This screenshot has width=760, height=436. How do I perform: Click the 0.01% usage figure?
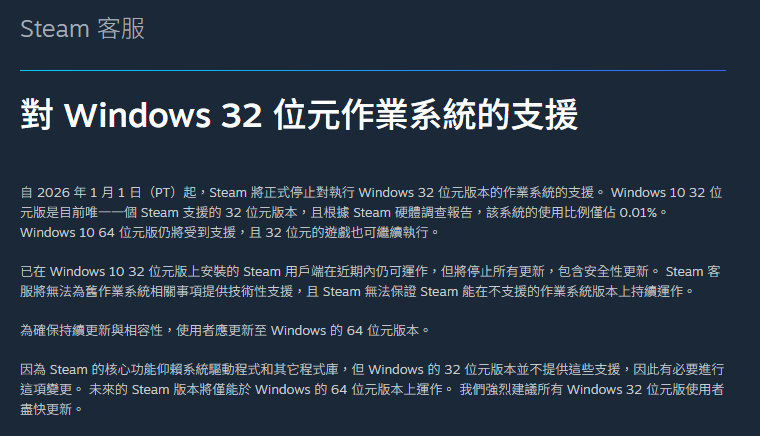point(638,213)
